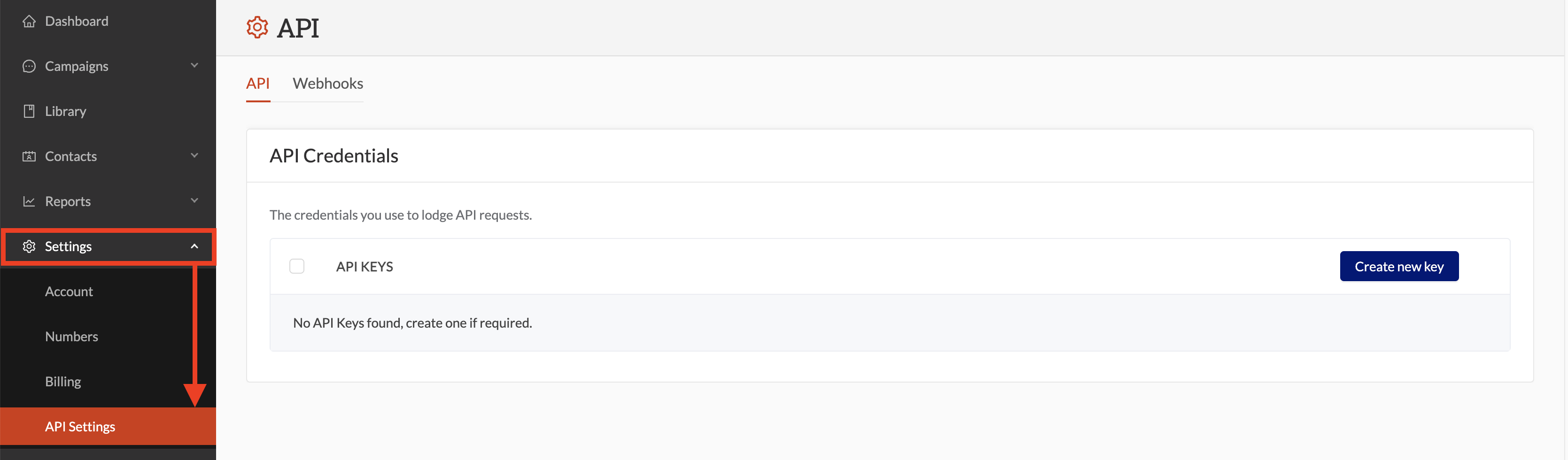This screenshot has height=460, width=1568.
Task: Expand the Reports submenu chevron
Action: (194, 201)
